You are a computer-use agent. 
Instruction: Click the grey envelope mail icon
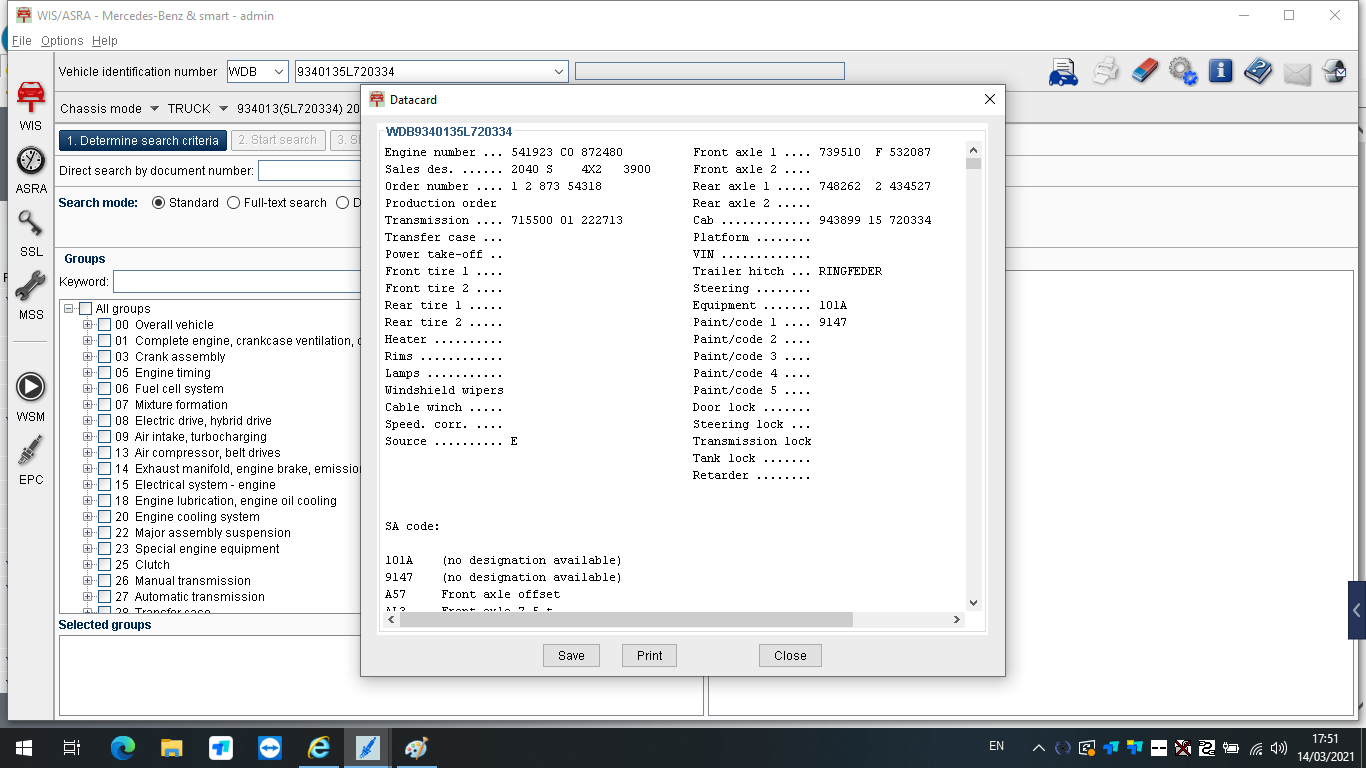coord(1297,73)
